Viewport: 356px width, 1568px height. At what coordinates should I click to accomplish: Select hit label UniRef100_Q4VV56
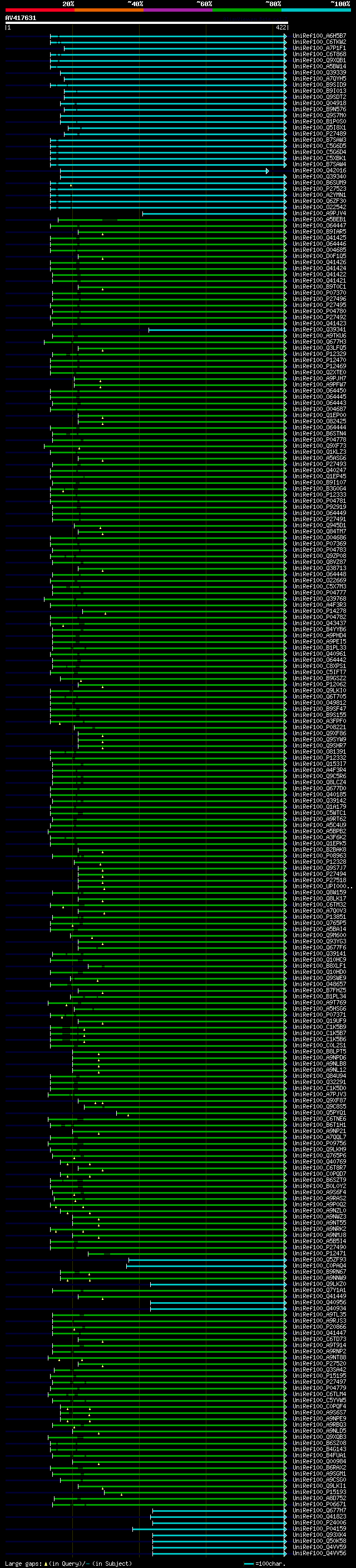click(x=319, y=1553)
